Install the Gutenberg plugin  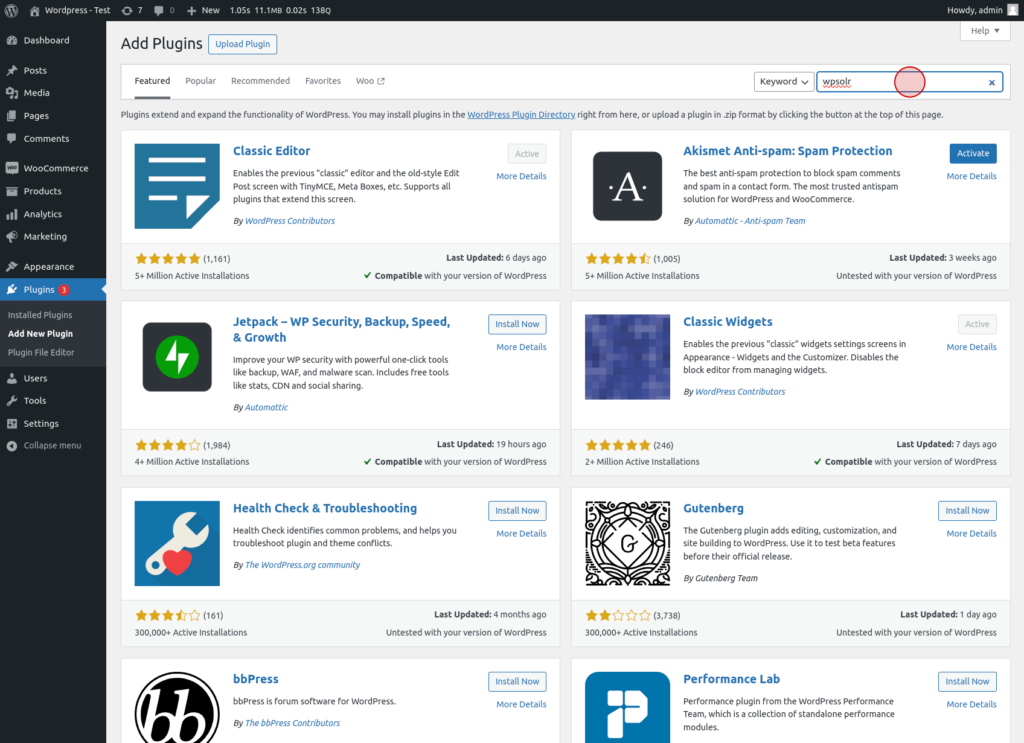967,511
